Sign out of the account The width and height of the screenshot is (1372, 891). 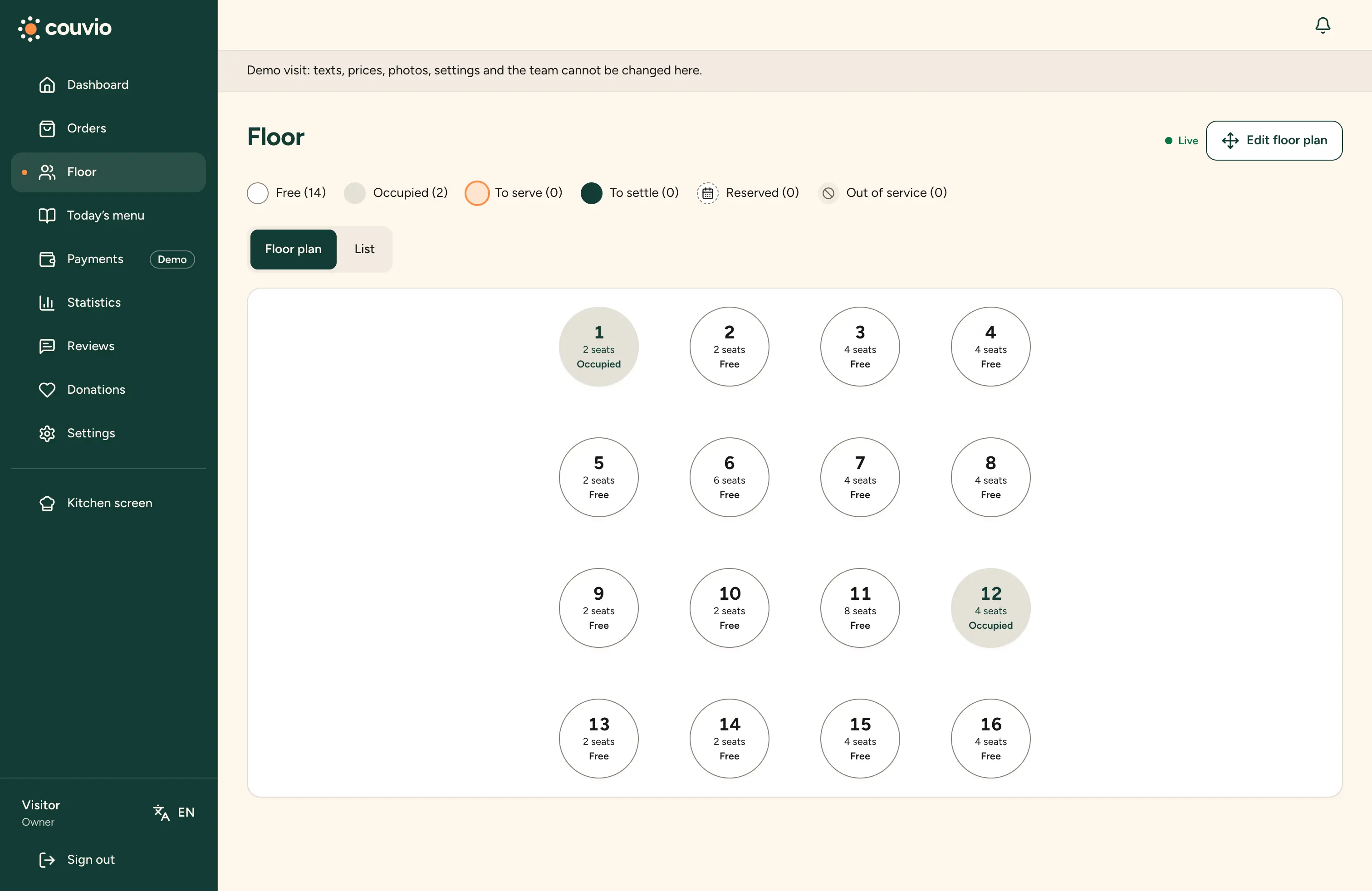(x=108, y=859)
